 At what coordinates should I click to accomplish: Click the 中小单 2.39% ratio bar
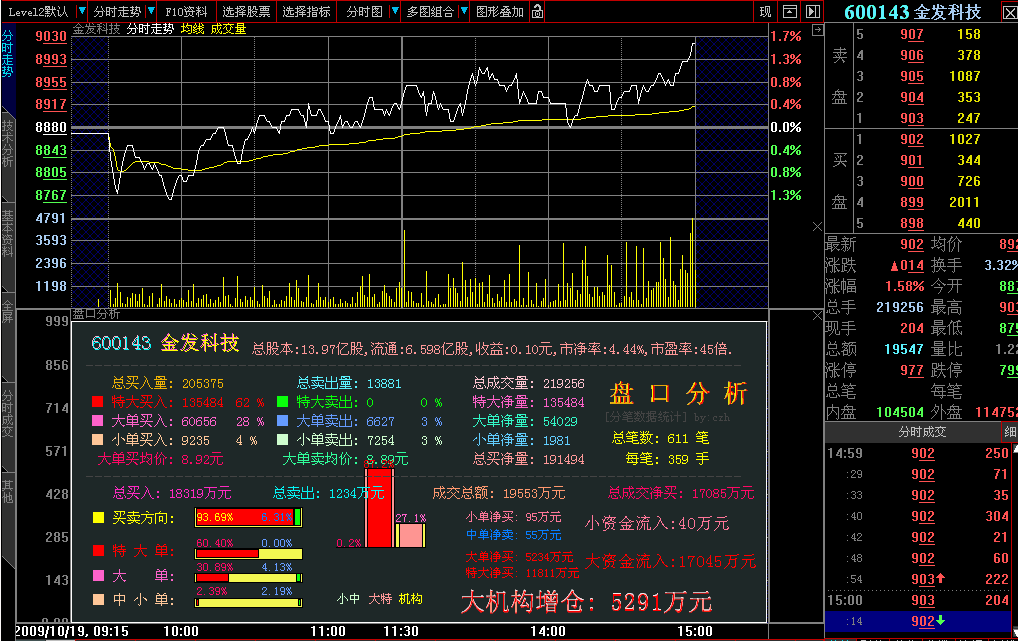click(248, 602)
